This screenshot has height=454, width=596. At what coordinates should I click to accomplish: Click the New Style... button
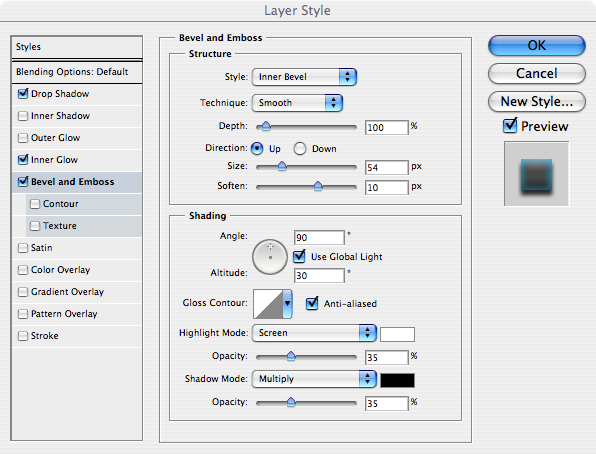pyautogui.click(x=536, y=102)
